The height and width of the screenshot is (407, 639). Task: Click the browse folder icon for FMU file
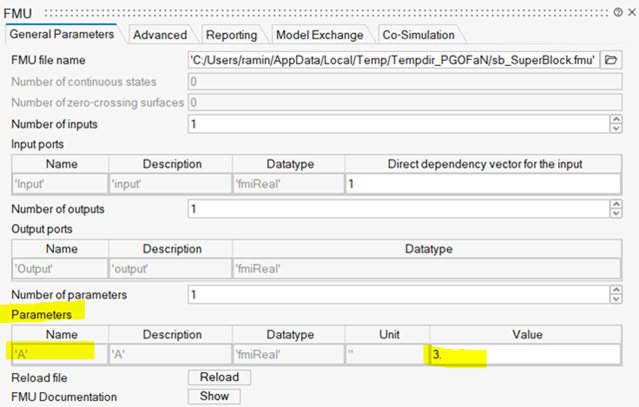[x=612, y=60]
